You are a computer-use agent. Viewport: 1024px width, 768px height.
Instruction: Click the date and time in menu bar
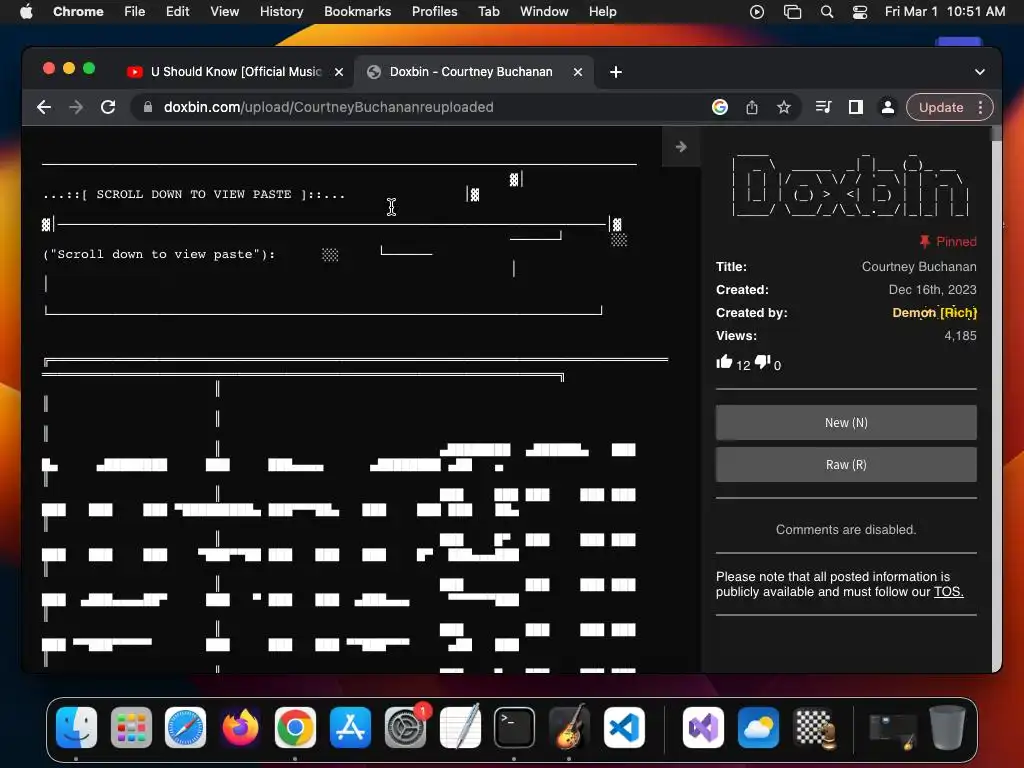(944, 11)
